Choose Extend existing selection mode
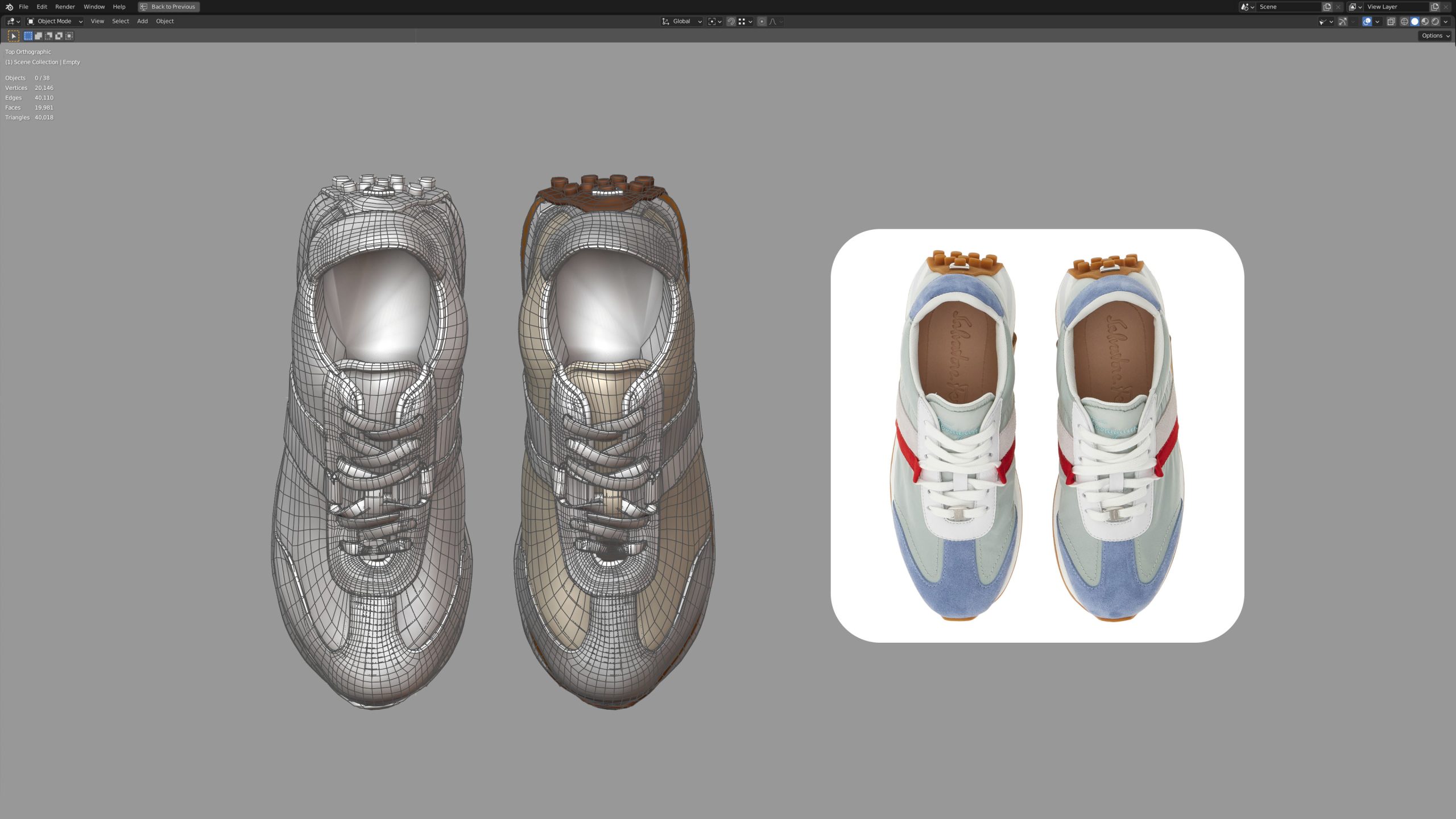The image size is (1456, 819). pyautogui.click(x=38, y=36)
